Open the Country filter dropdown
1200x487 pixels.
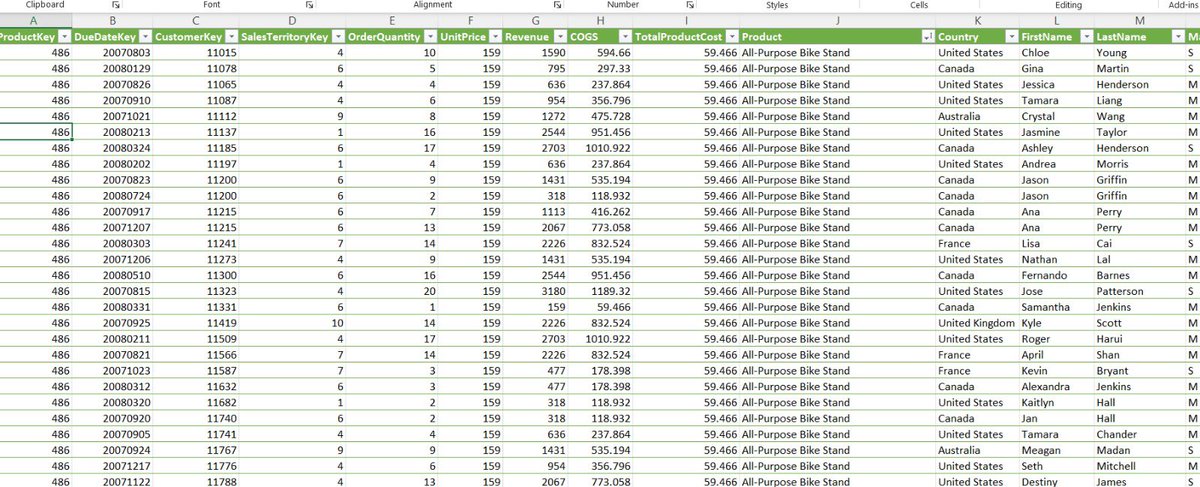pos(1010,36)
